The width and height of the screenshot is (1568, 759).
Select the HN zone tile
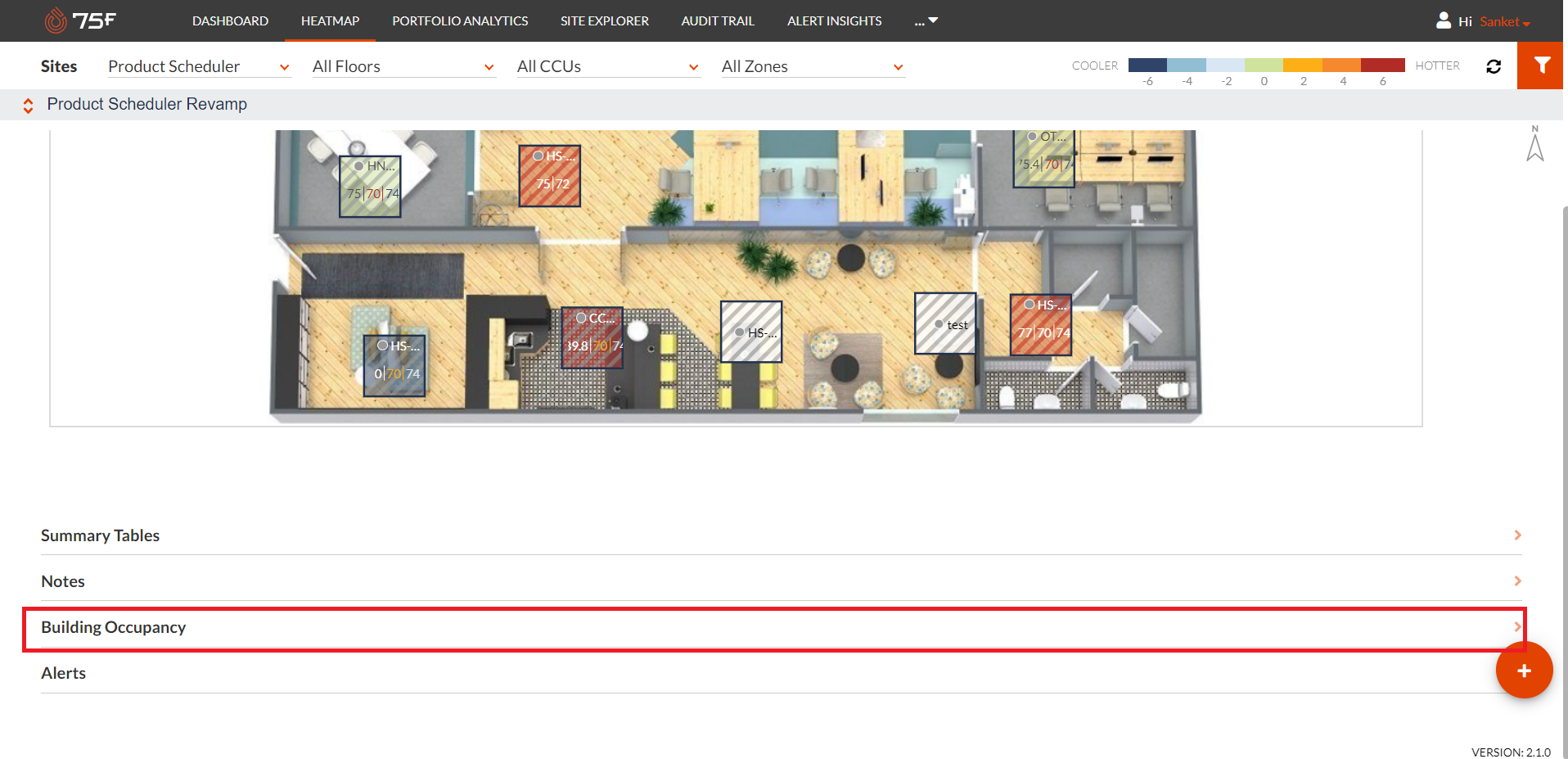pos(370,187)
